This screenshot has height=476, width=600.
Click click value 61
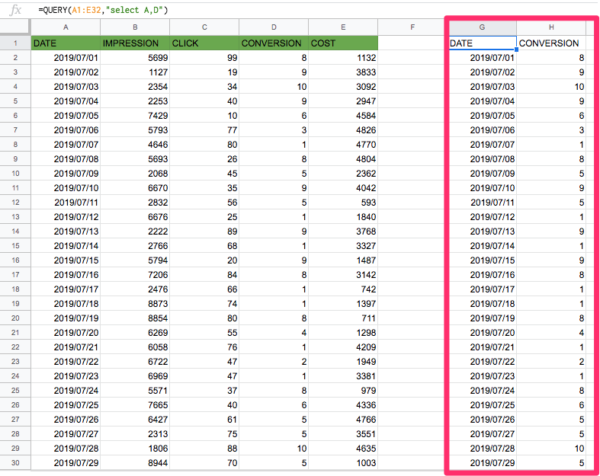tap(204, 419)
